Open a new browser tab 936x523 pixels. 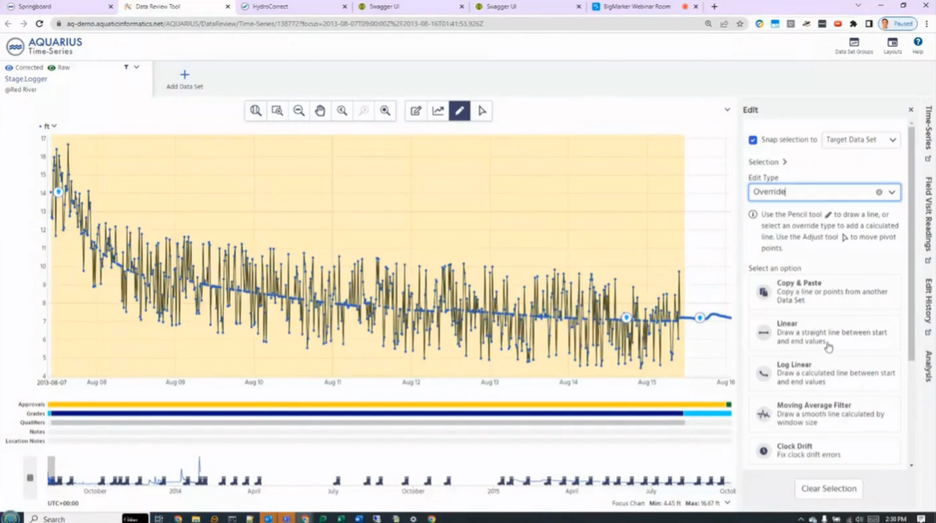coord(715,7)
